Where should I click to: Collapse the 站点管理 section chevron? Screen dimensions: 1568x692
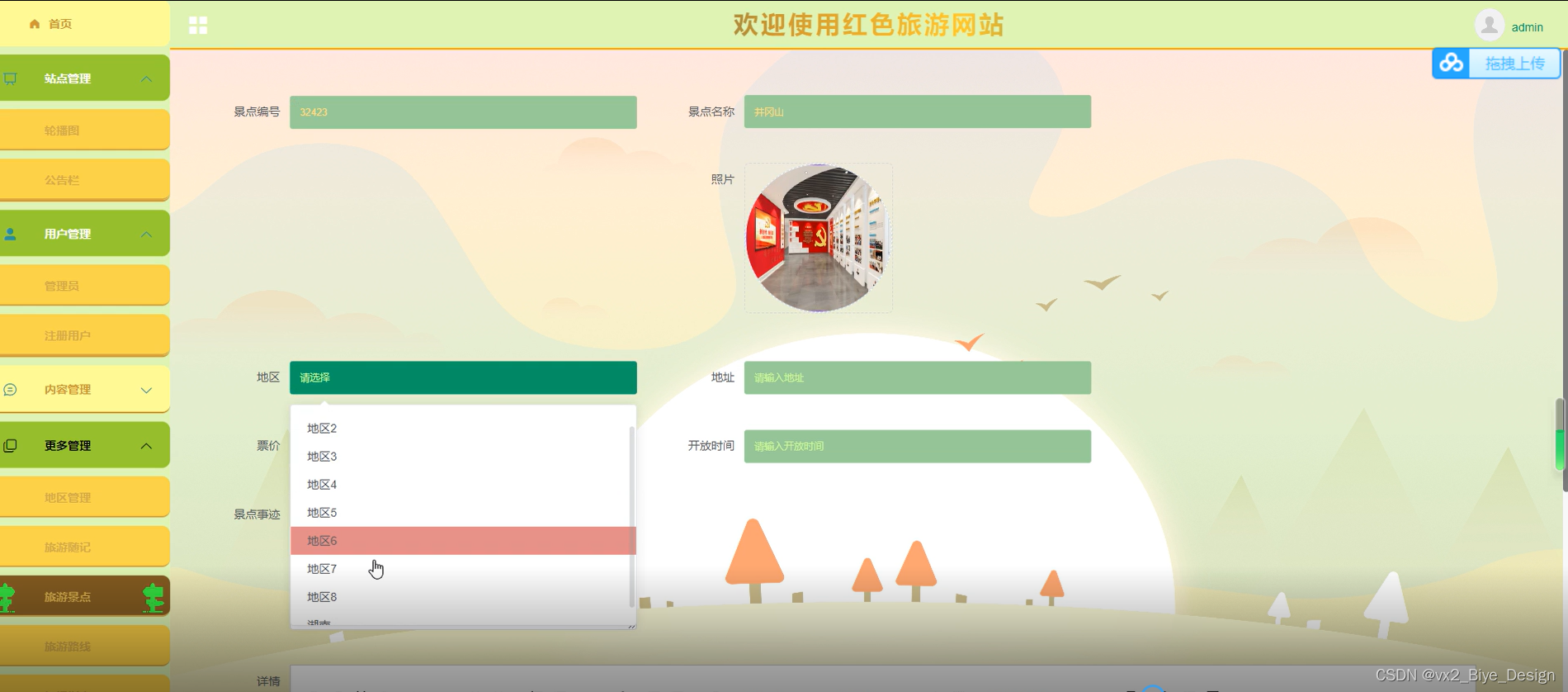[x=146, y=78]
